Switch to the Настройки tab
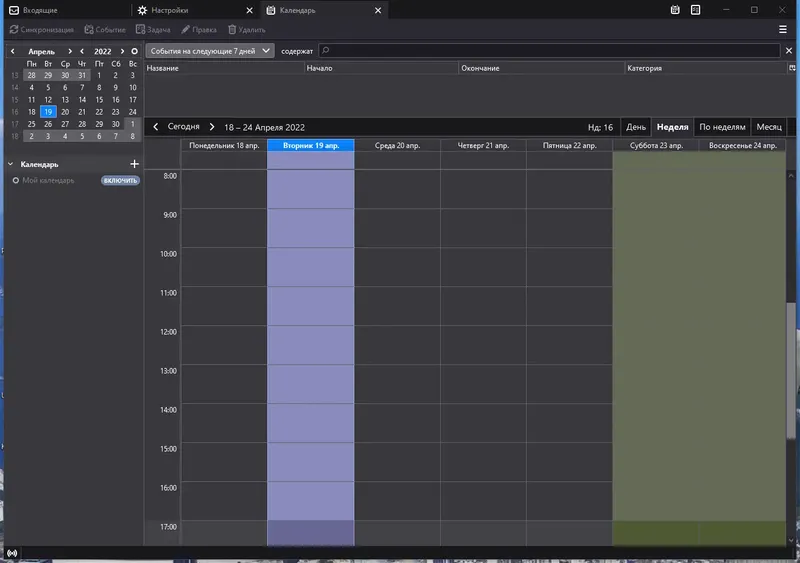This screenshot has width=800, height=563. click(189, 10)
